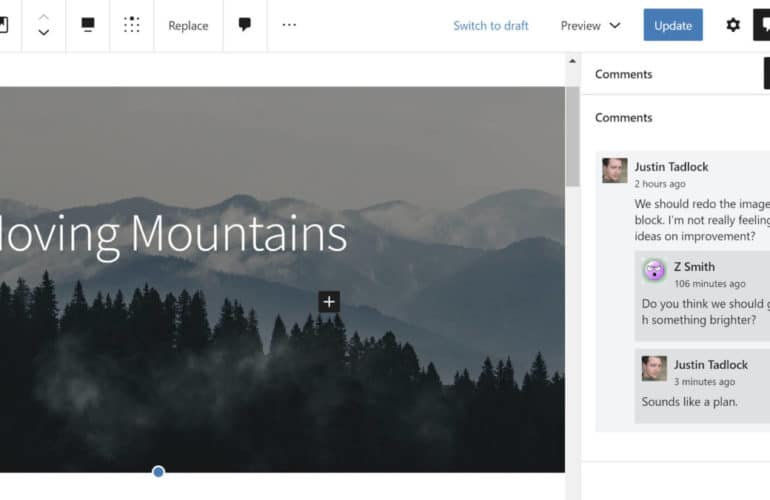Click the Update button
Image resolution: width=770 pixels, height=500 pixels.
[673, 25]
